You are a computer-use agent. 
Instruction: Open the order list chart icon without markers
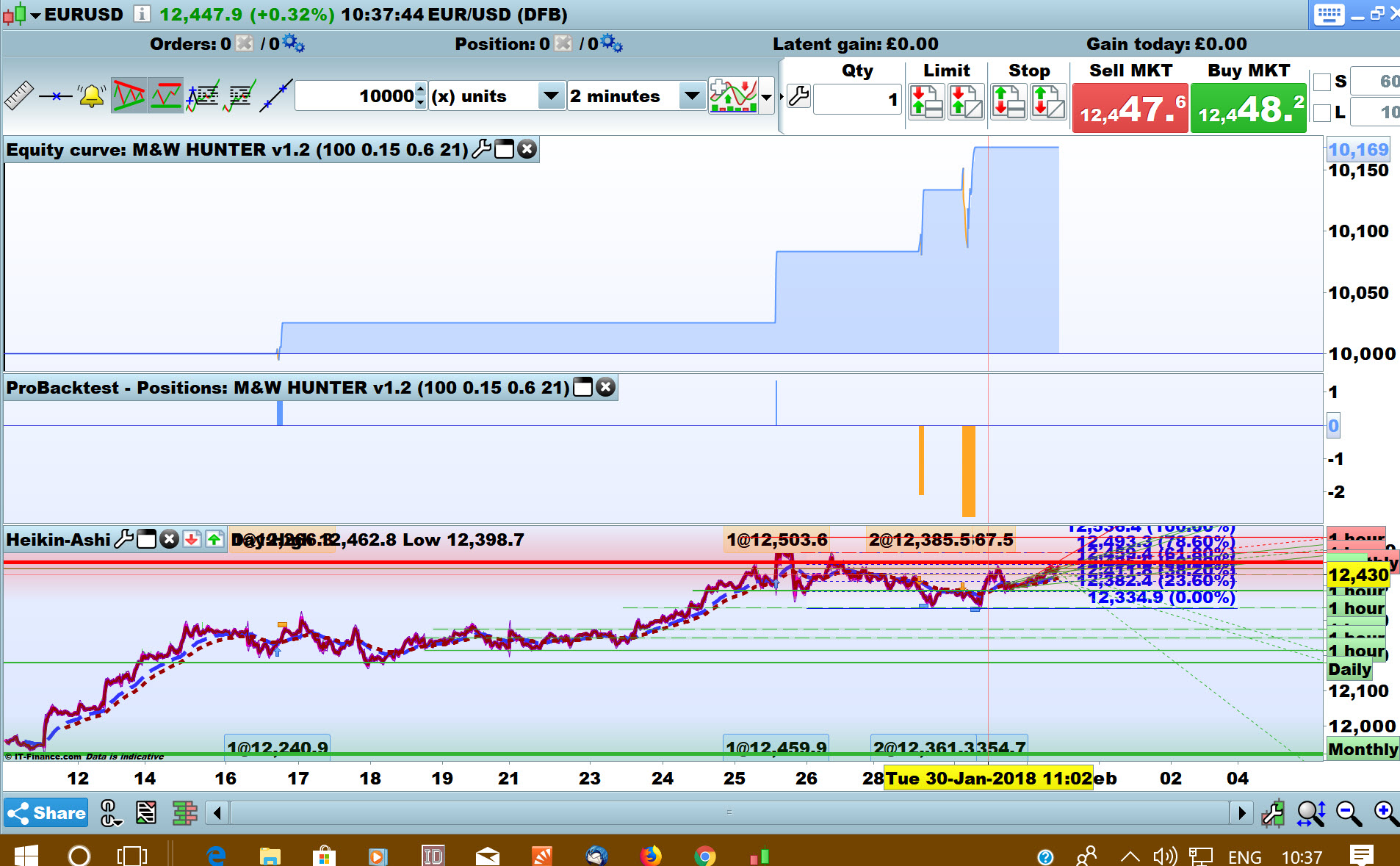pyautogui.click(x=240, y=96)
